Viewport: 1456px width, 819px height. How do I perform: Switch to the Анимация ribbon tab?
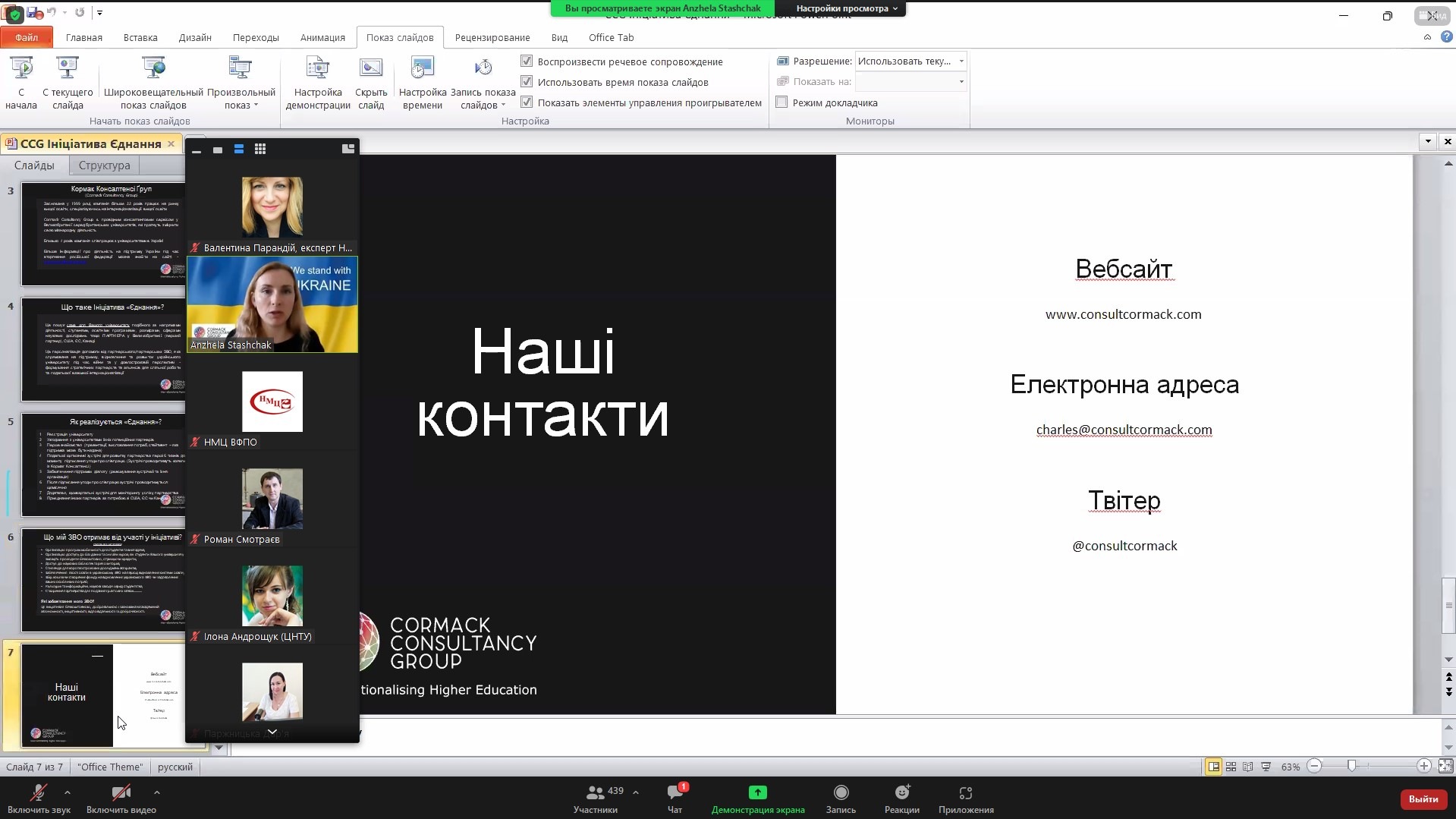[322, 37]
